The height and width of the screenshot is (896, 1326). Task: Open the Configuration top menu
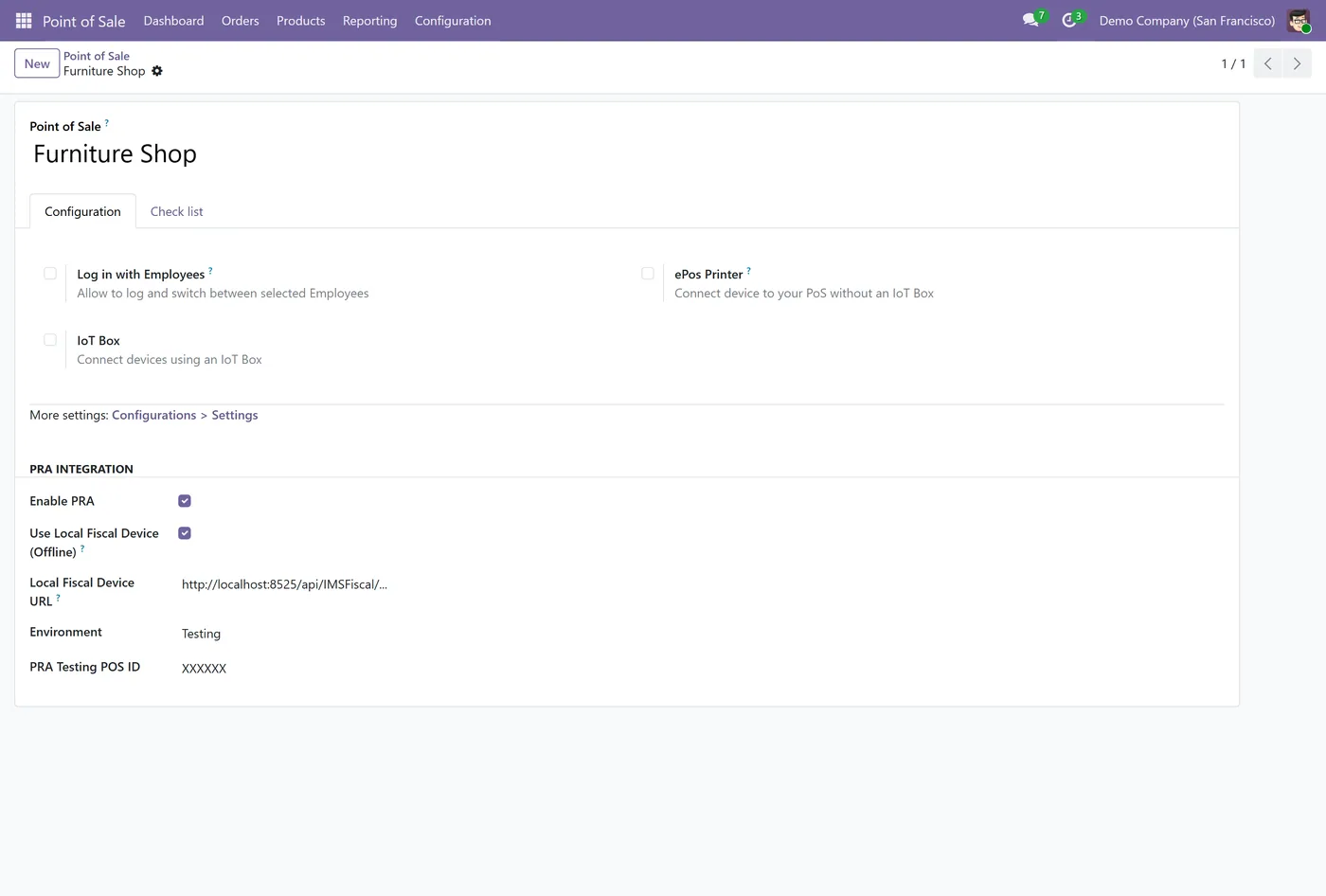coord(453,21)
